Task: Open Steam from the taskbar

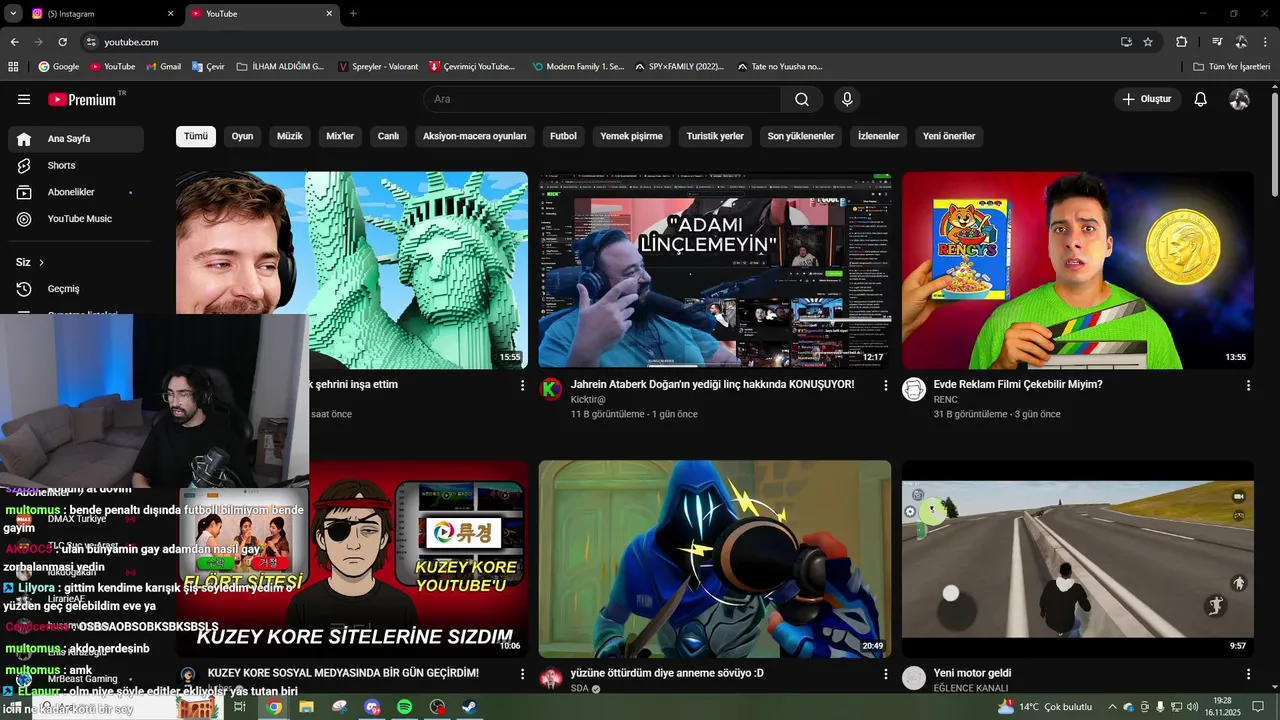Action: 469,707
